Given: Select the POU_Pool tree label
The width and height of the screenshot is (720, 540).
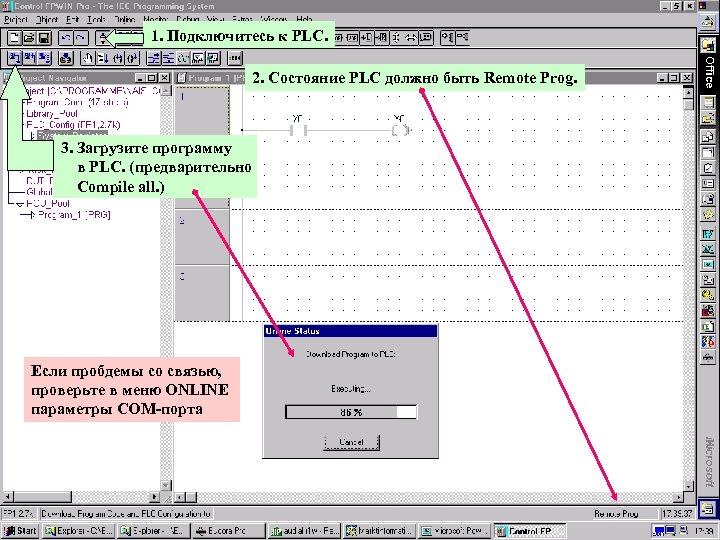Looking at the screenshot, I should (48, 203).
